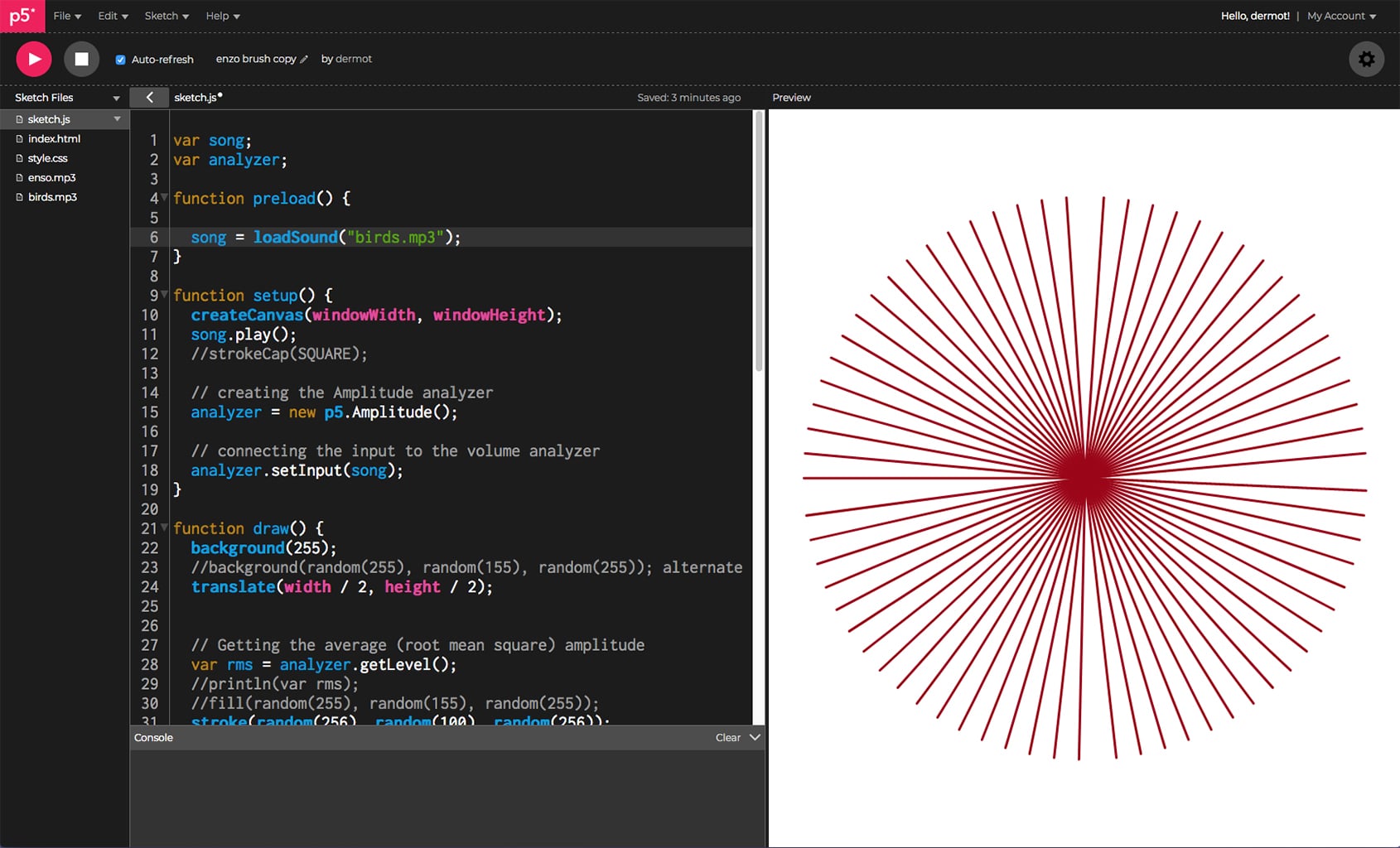1400x848 pixels.
Task: Open the Sketch menu
Action: pyautogui.click(x=166, y=16)
